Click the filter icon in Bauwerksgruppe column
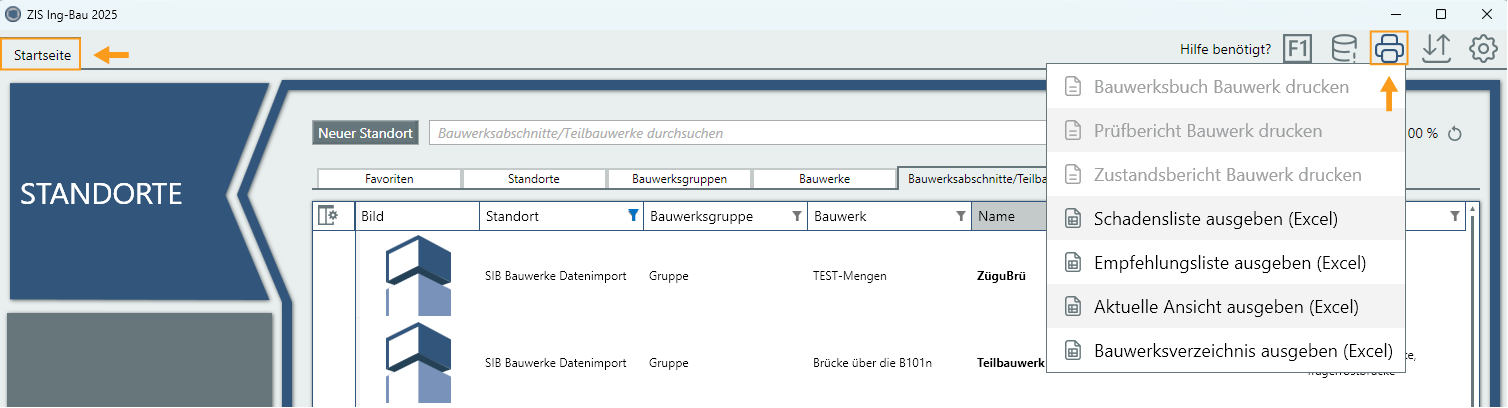Screen dimensions: 1508x408 tap(796, 216)
